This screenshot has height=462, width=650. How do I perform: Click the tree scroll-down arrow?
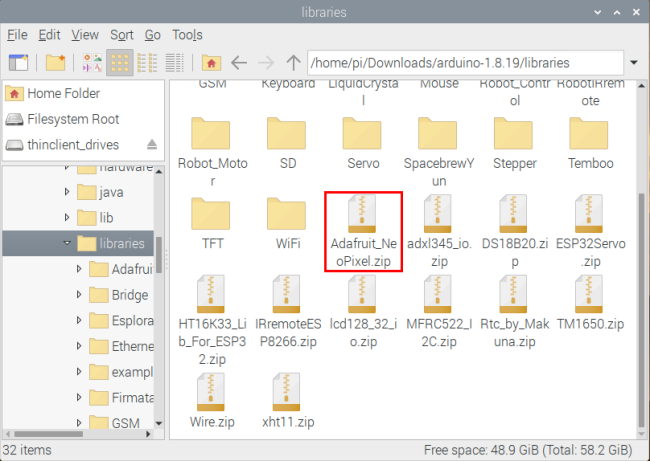[159, 423]
